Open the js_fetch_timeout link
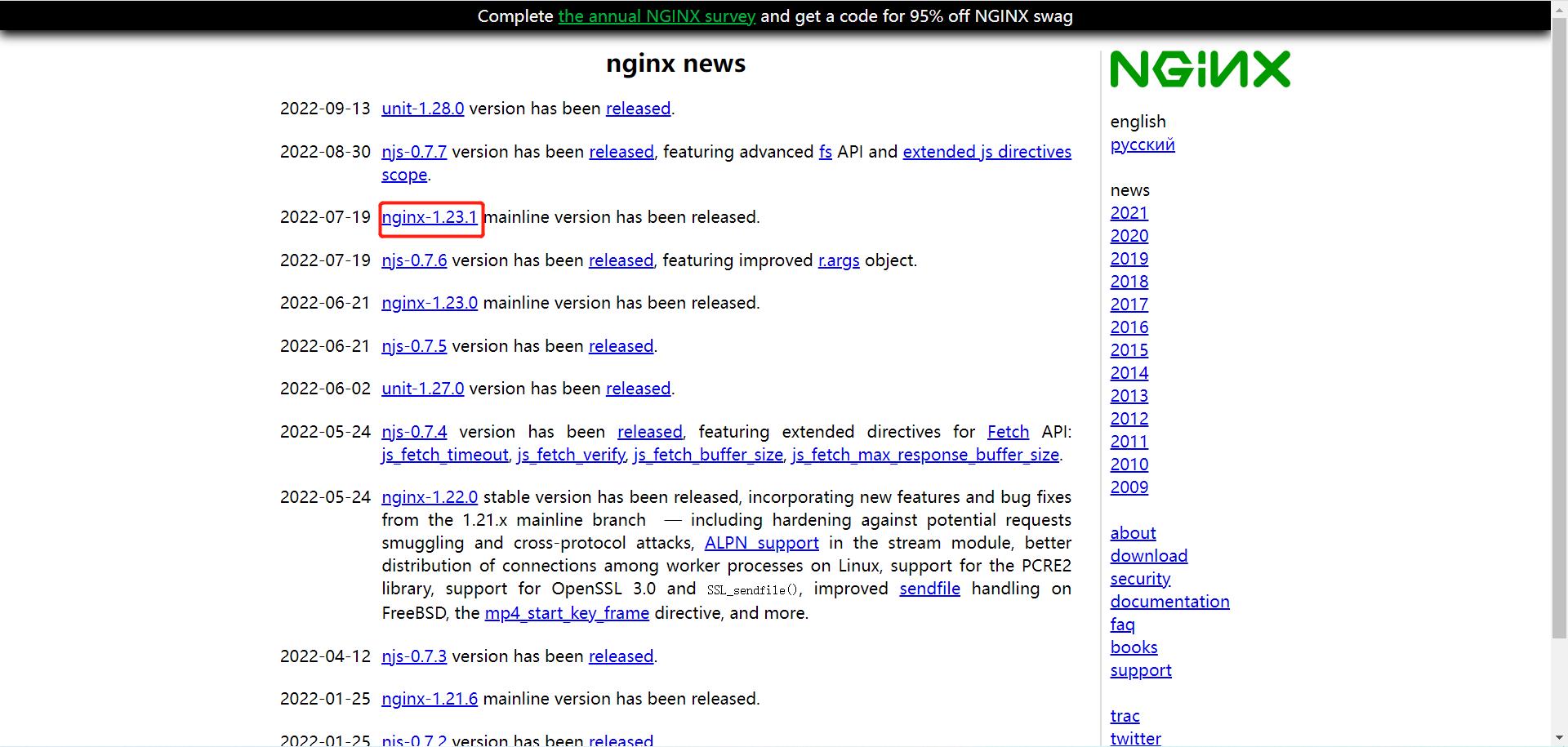 tap(445, 455)
